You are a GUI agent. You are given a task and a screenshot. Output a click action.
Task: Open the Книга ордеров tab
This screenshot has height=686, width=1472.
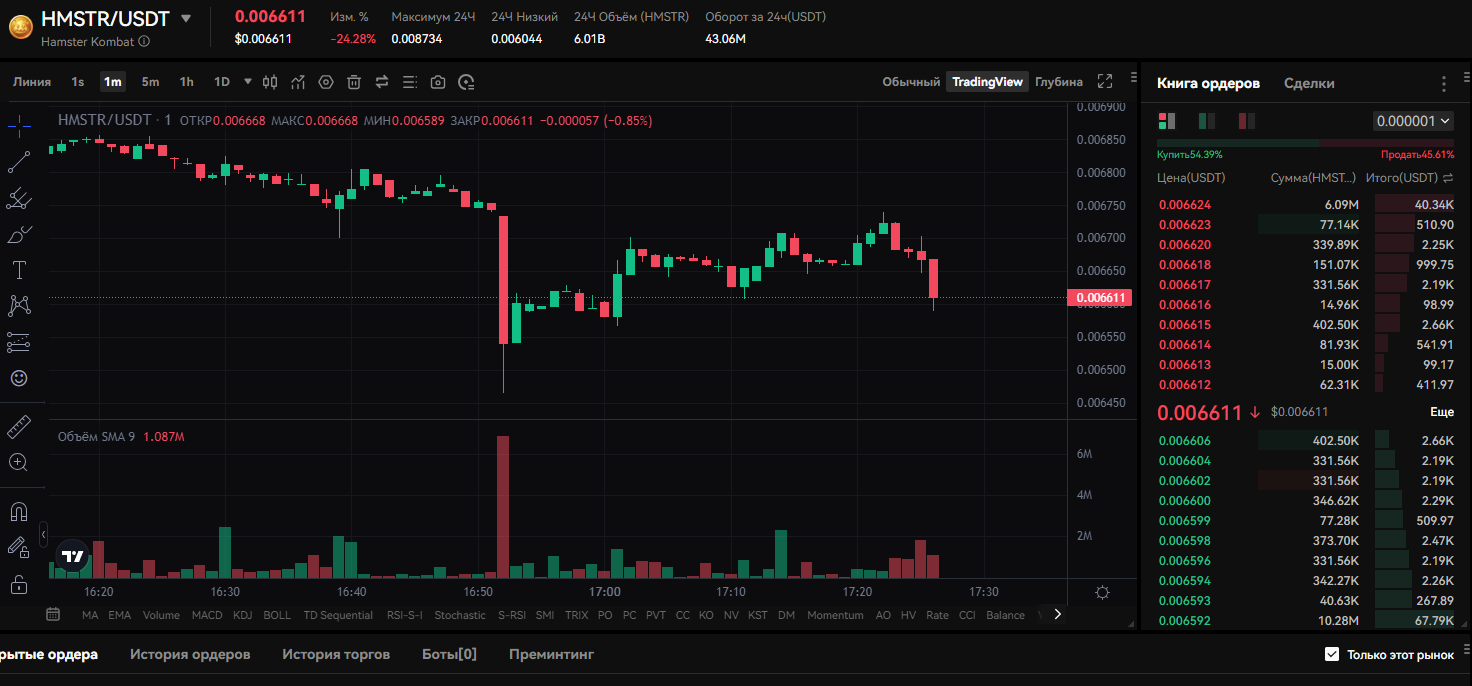(x=1208, y=83)
